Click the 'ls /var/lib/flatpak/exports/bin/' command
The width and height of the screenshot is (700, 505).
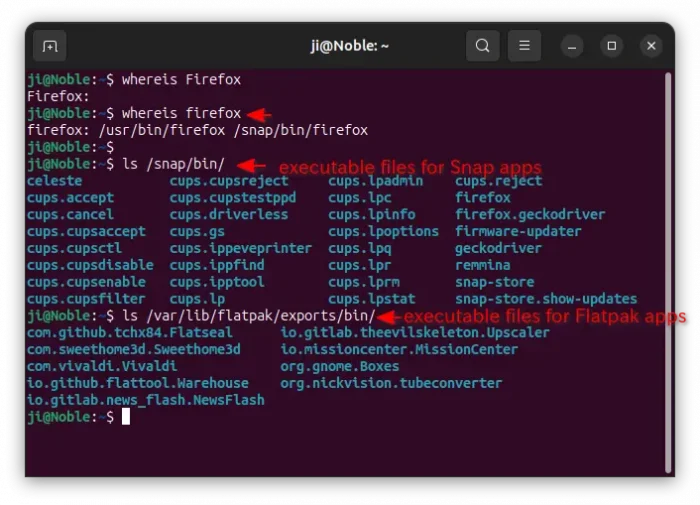click(249, 316)
